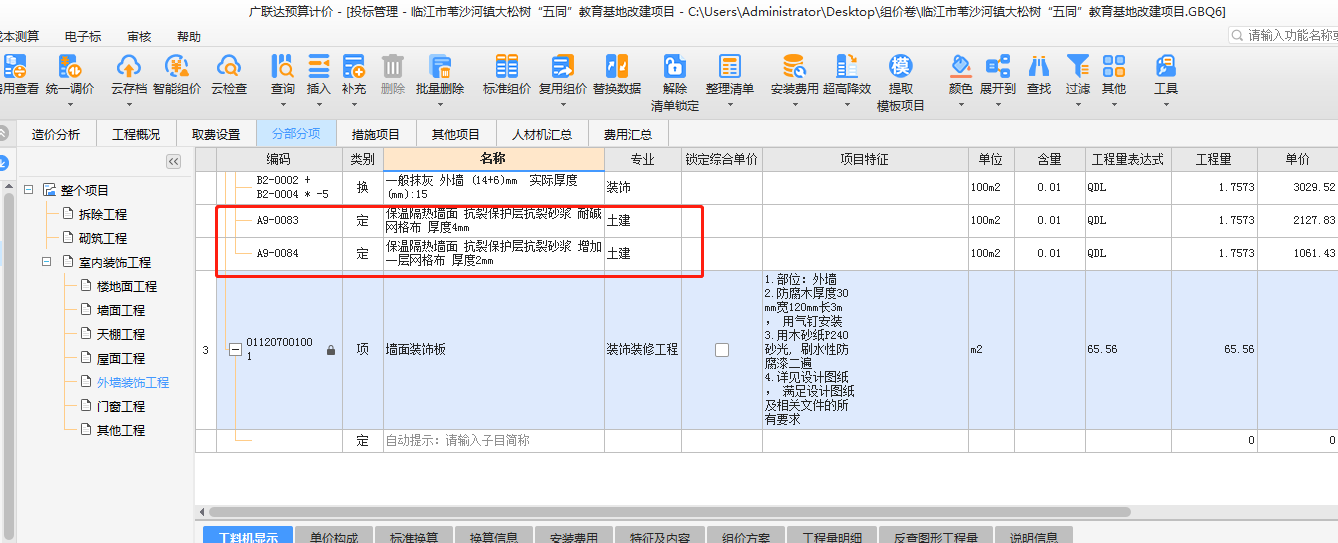Switch to 费用汇总 tab
The width and height of the screenshot is (1338, 543).
click(628, 134)
